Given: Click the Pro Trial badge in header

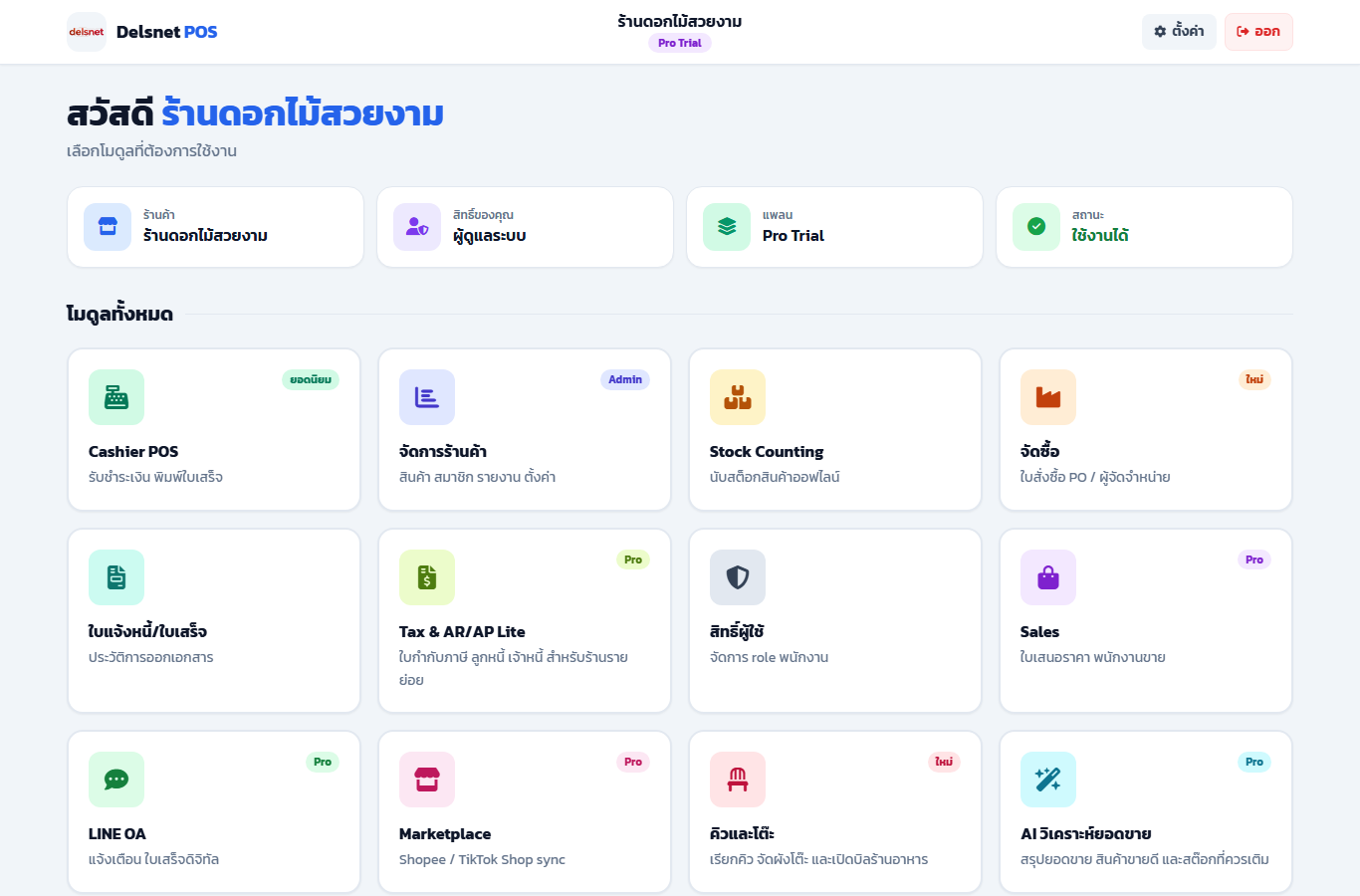Looking at the screenshot, I should (x=680, y=43).
